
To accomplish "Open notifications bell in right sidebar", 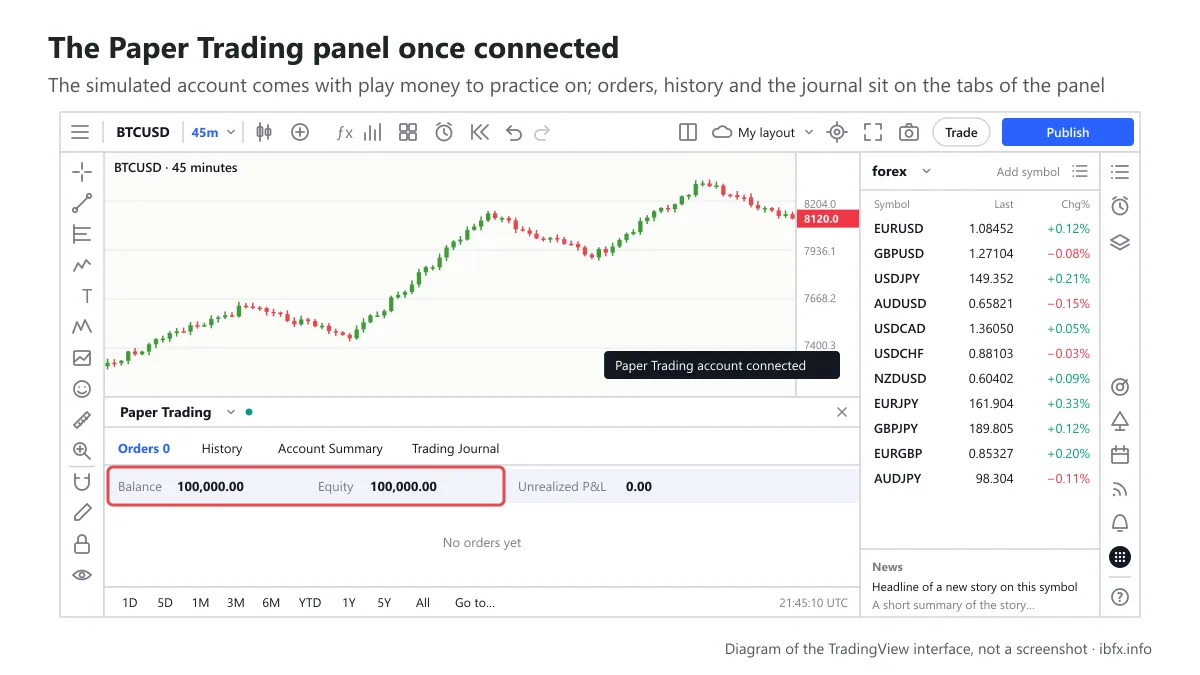I will click(x=1120, y=523).
